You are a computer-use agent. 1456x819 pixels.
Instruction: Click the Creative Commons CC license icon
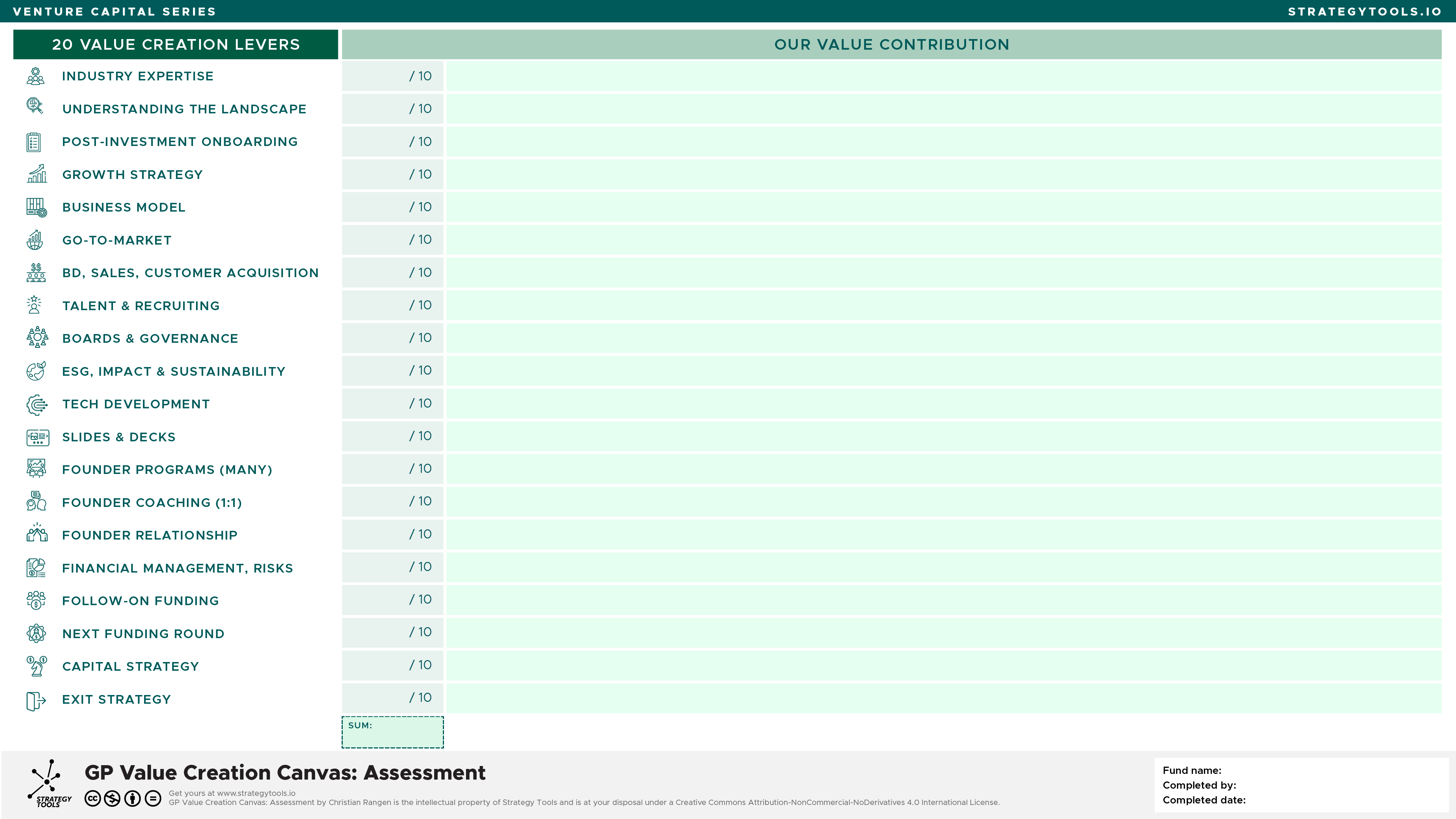point(93,799)
